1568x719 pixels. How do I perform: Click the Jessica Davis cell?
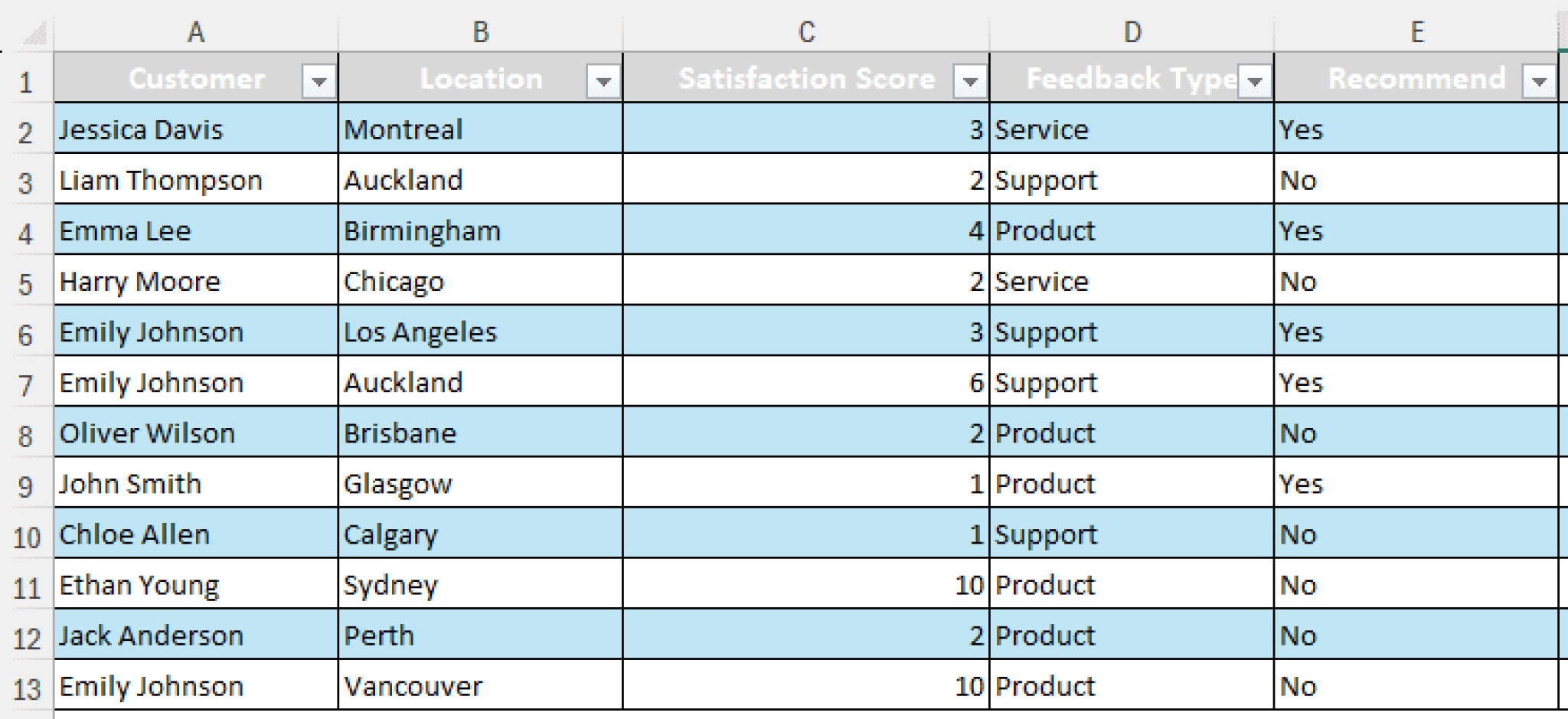tap(196, 129)
